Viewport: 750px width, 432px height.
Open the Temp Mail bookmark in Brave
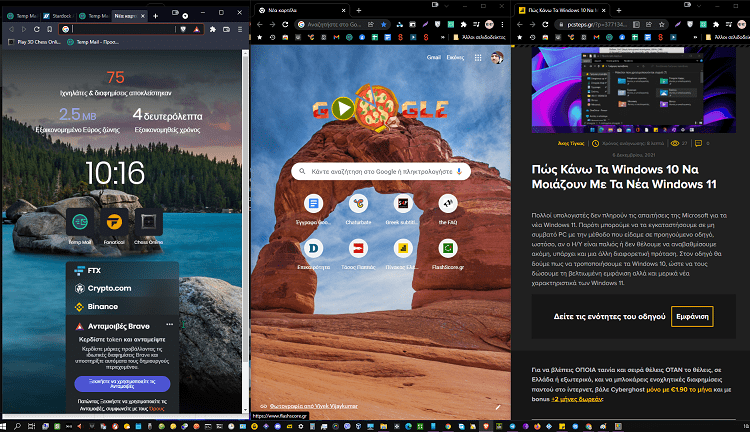pyautogui.click(x=93, y=42)
